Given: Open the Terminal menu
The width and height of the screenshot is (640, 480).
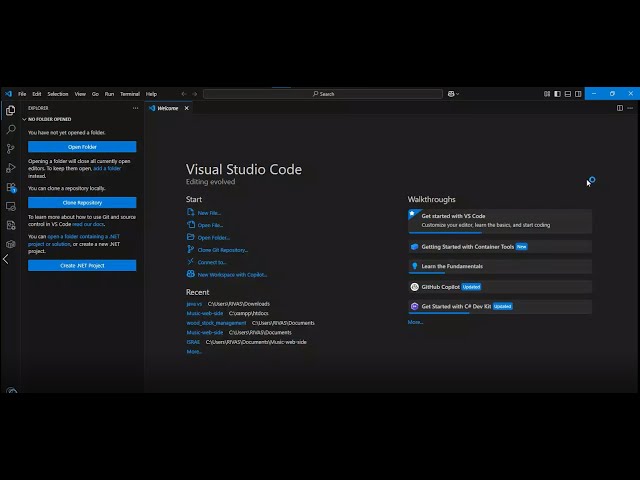Looking at the screenshot, I should point(130,94).
